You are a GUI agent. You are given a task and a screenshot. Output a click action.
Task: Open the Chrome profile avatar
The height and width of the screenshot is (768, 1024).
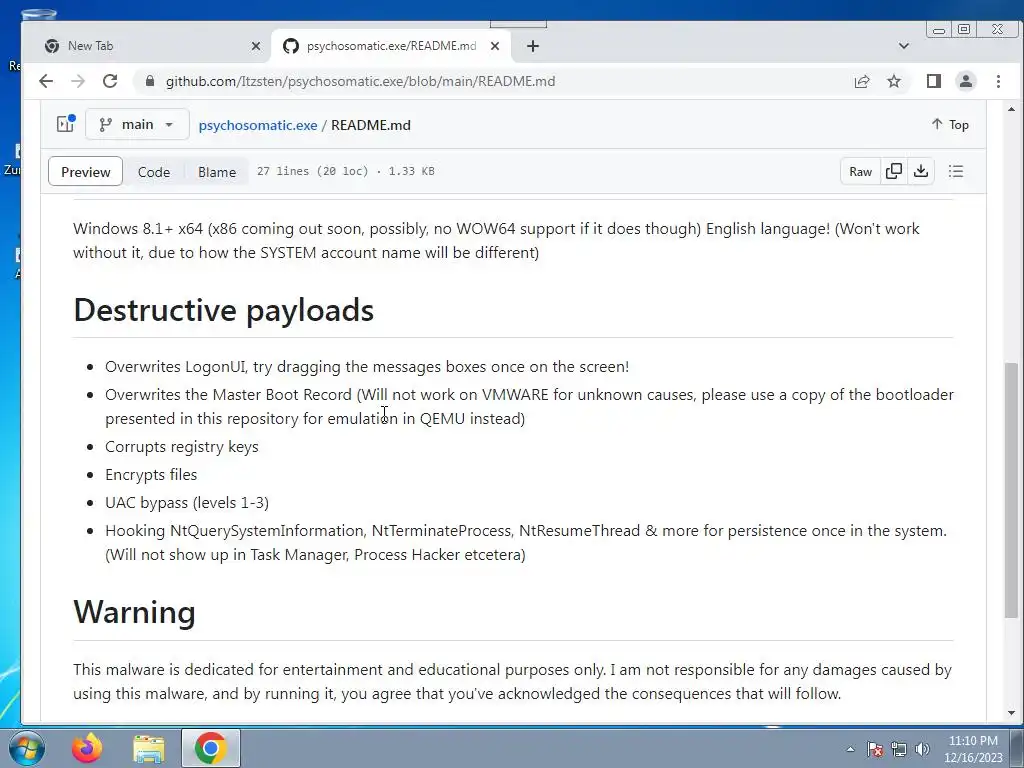tap(965, 81)
